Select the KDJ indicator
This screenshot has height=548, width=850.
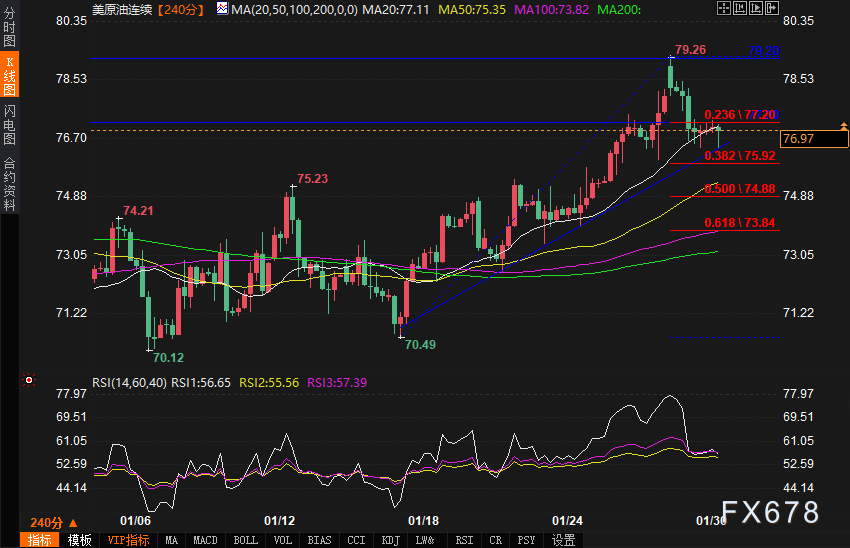point(390,540)
